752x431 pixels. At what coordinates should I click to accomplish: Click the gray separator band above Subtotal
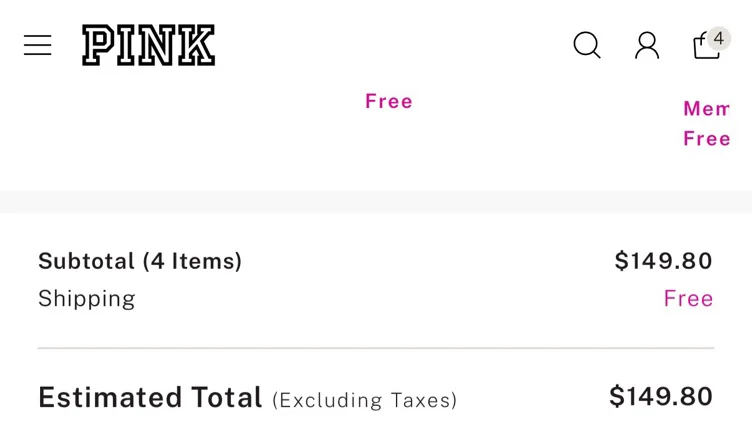click(376, 201)
